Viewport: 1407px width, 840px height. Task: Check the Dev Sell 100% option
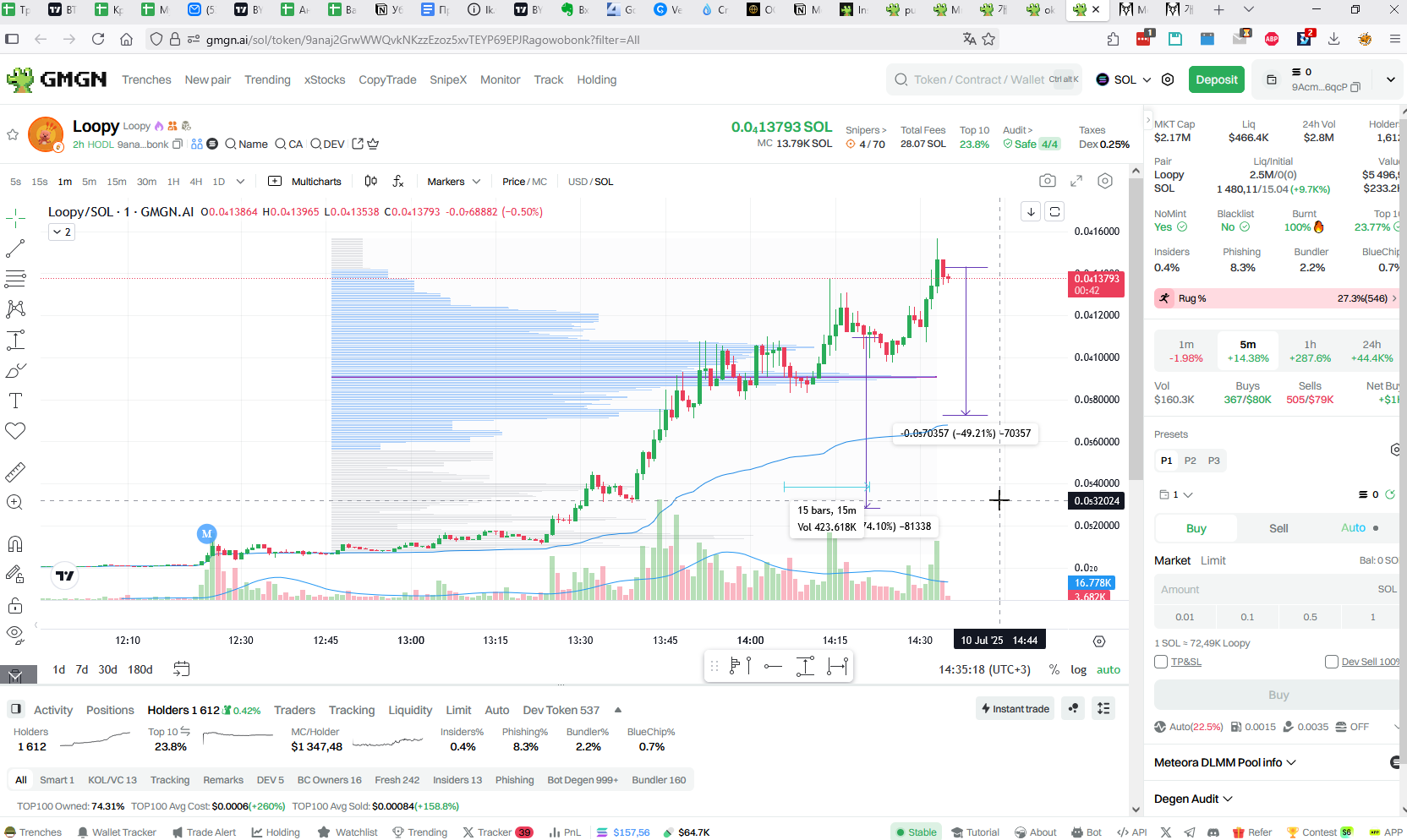coord(1332,662)
